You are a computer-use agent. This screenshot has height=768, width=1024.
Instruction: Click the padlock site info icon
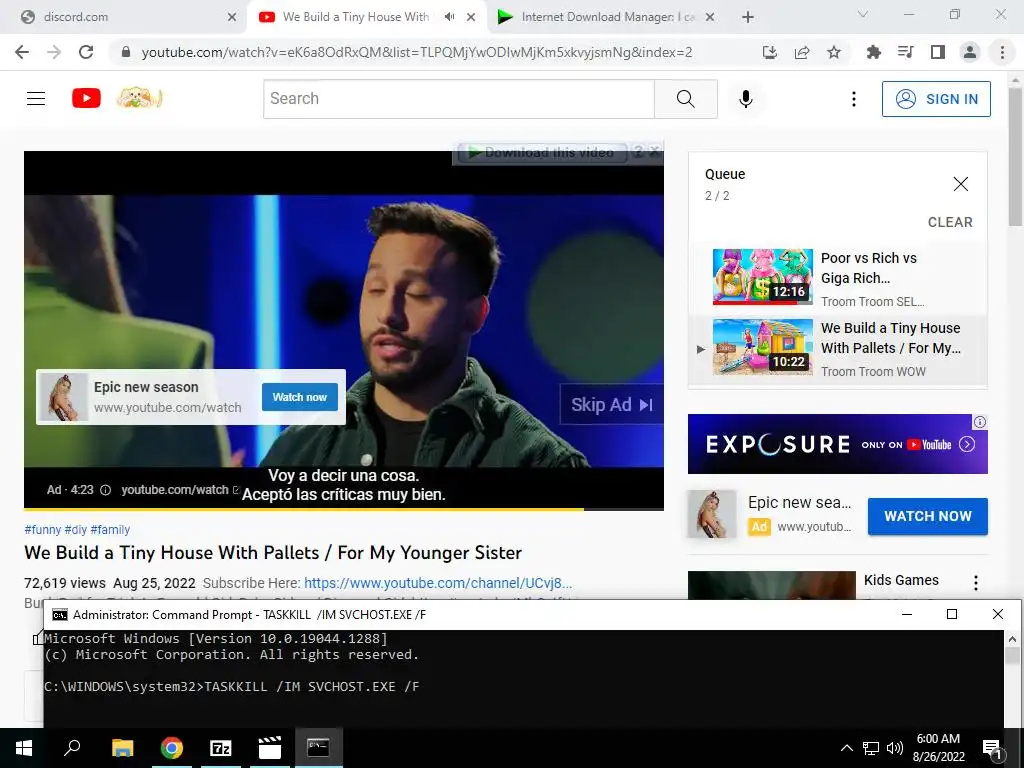(x=126, y=52)
